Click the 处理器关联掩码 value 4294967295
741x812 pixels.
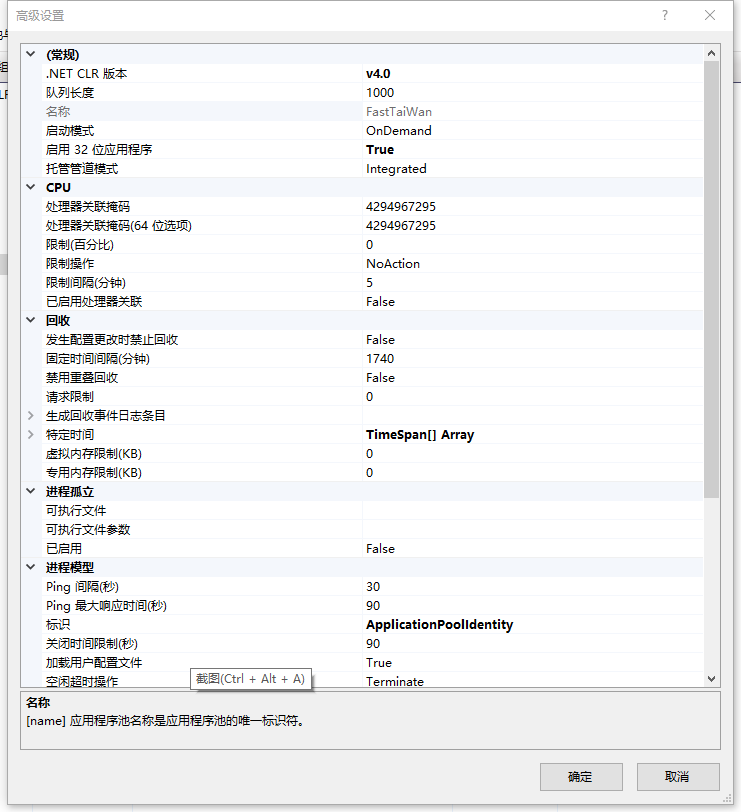401,207
